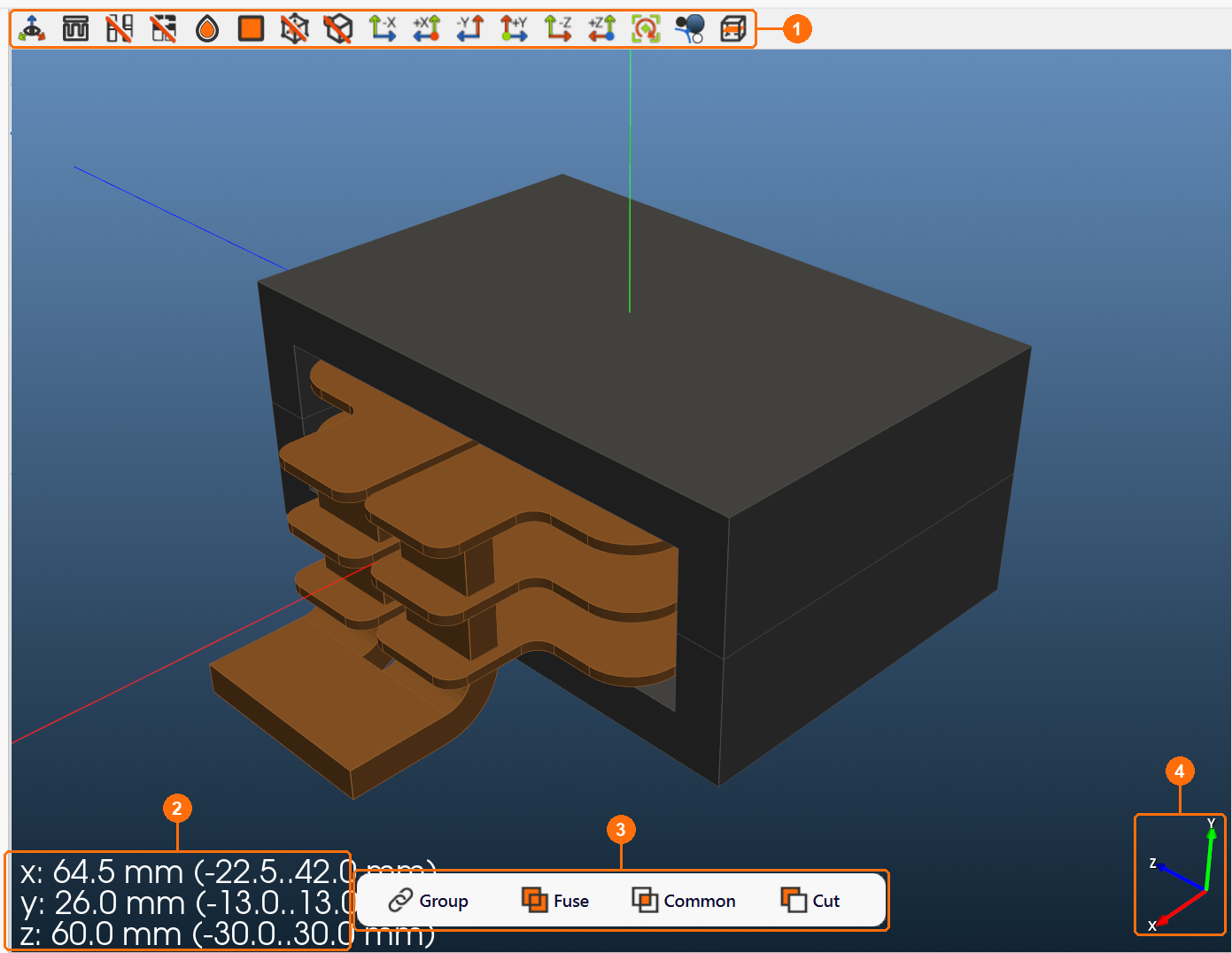The height and width of the screenshot is (953, 1232).
Task: Set view to -Z direction
Action: pyautogui.click(x=558, y=29)
